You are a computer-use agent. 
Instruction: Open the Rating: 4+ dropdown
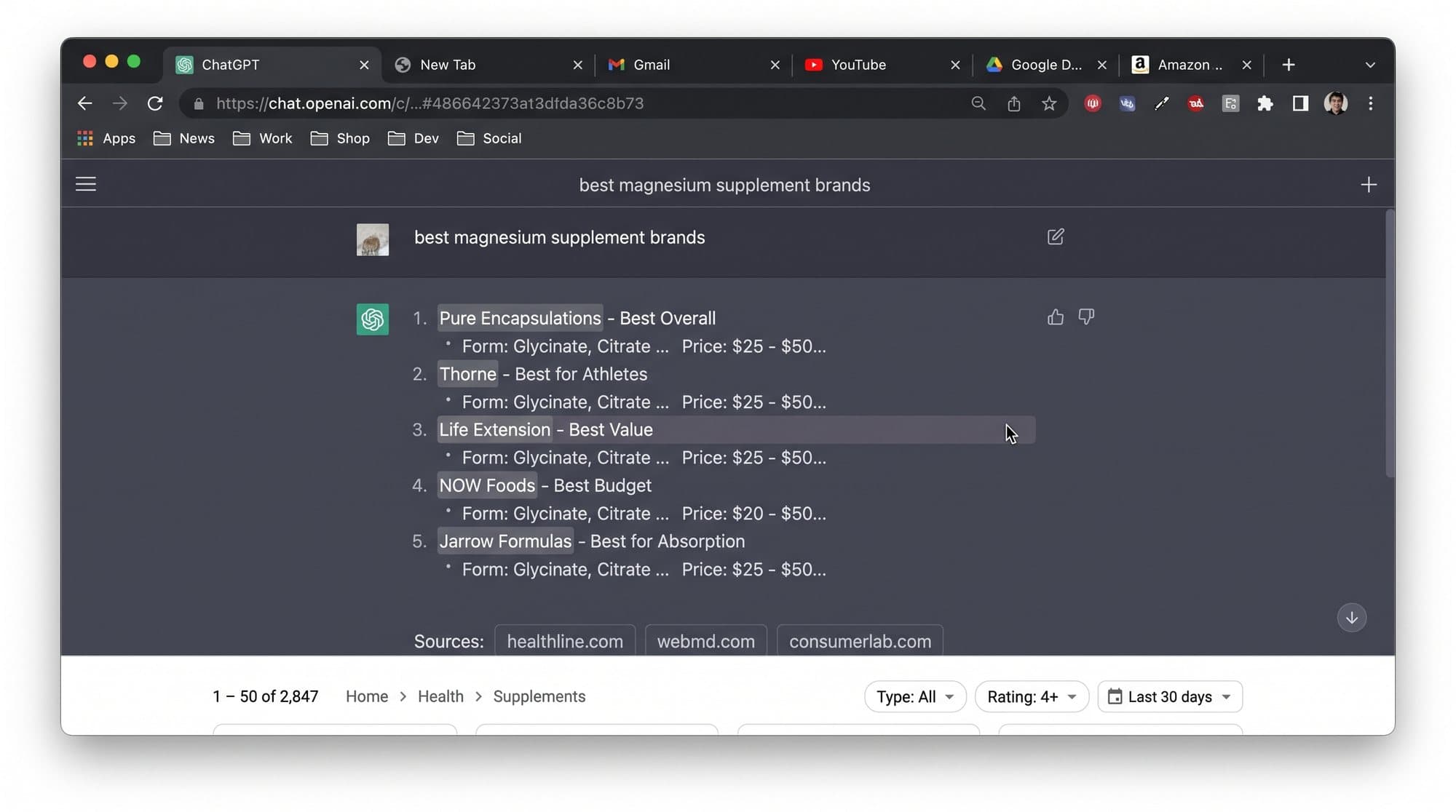pos(1032,696)
